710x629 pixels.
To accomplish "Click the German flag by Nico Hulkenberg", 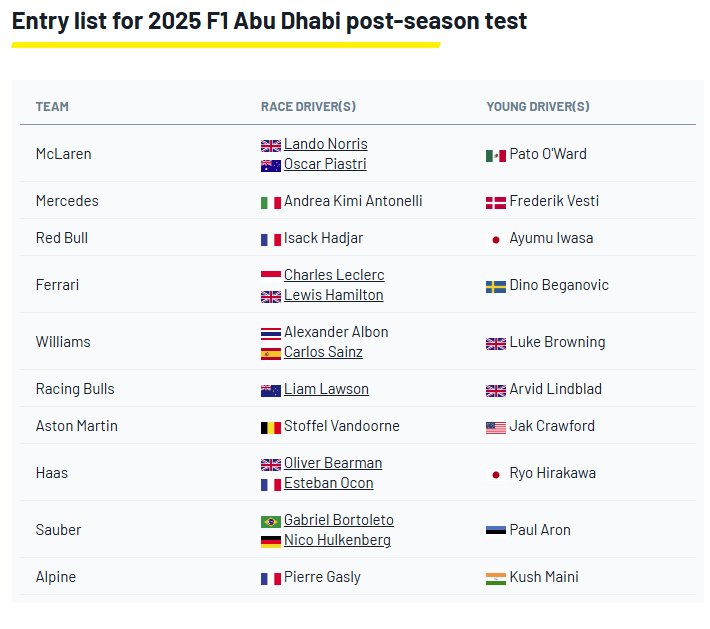I will click(270, 542).
